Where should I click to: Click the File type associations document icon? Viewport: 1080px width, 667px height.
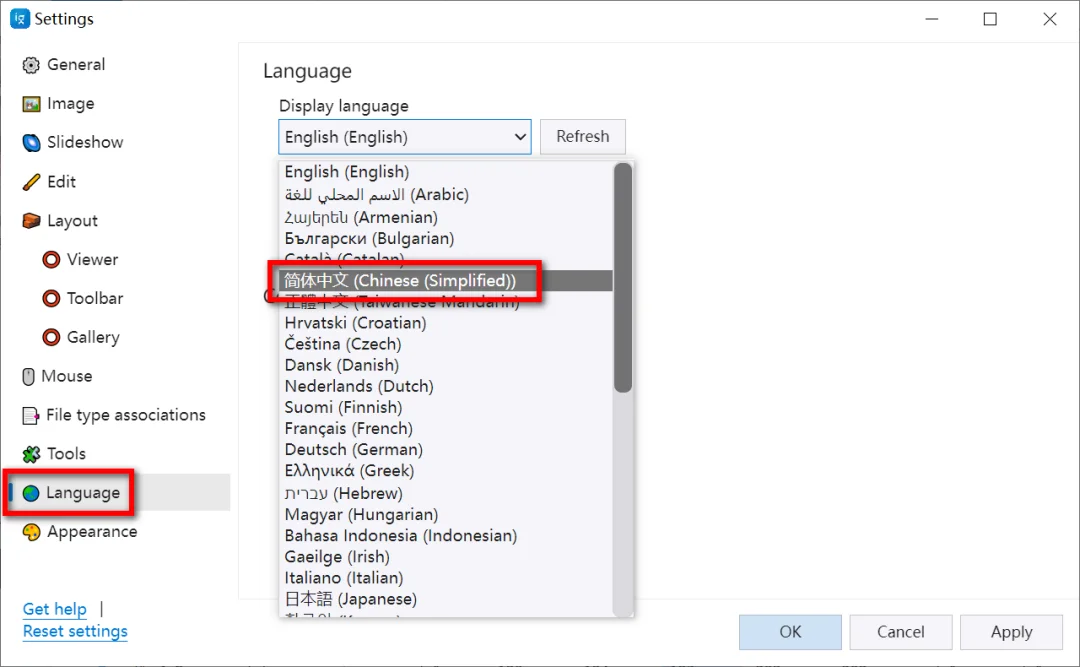(x=30, y=415)
